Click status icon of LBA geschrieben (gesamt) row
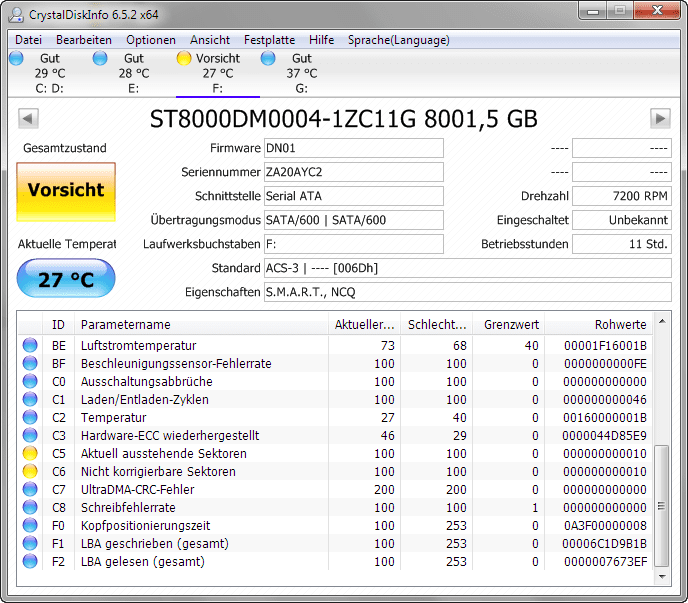The width and height of the screenshot is (688, 603). tap(30, 543)
